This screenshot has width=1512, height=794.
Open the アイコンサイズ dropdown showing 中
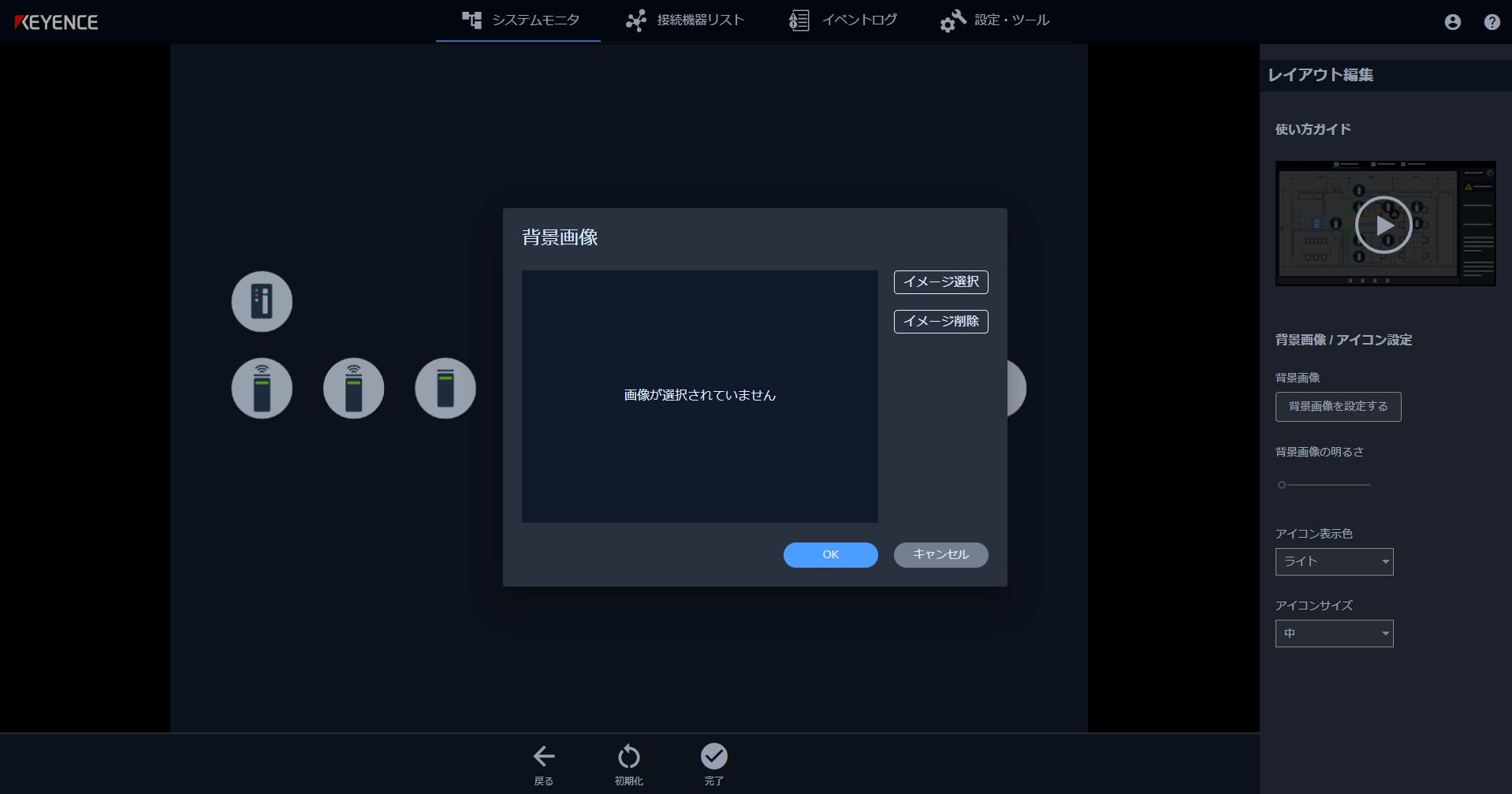(1333, 633)
